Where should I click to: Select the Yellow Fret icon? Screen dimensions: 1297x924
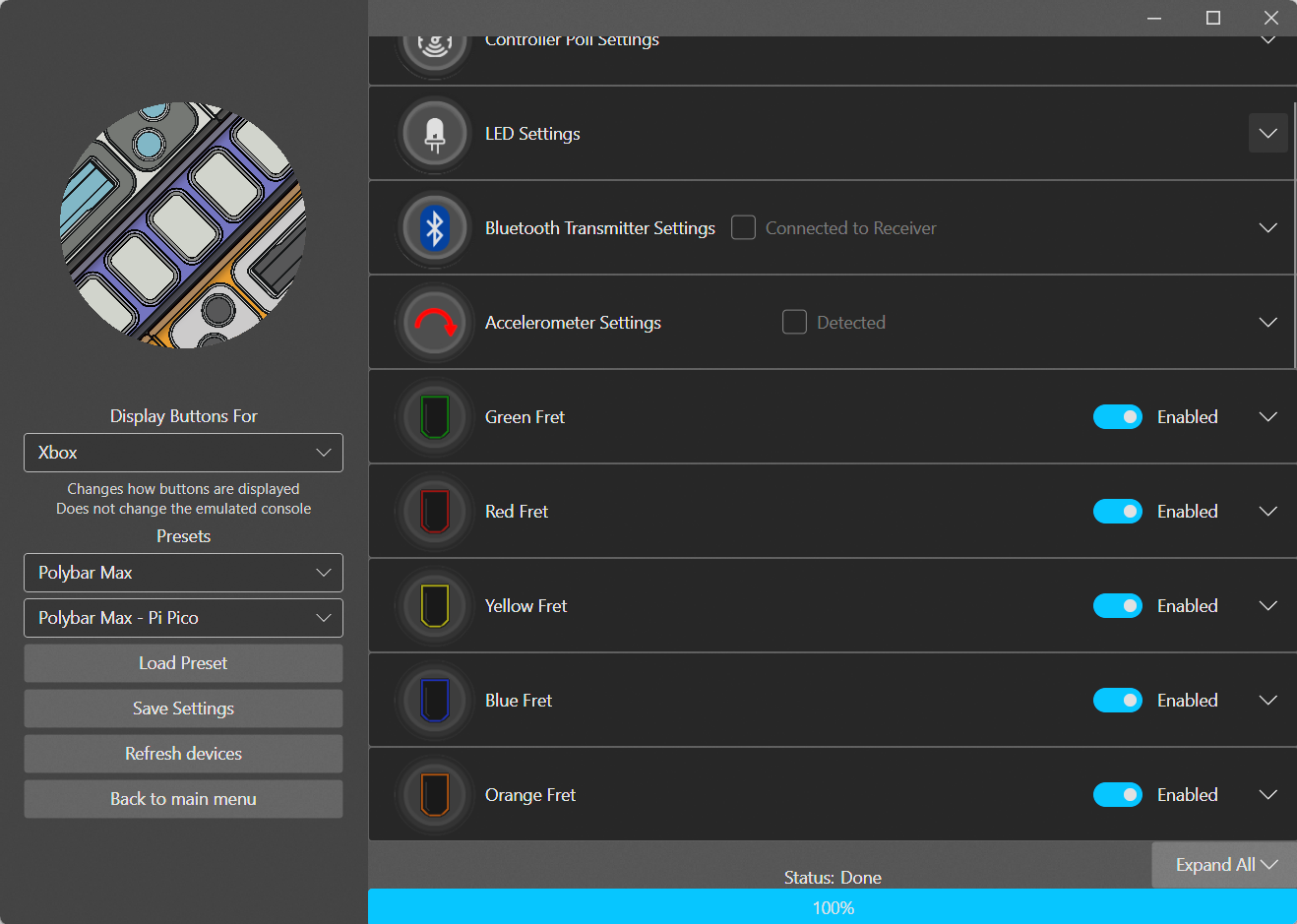point(434,606)
